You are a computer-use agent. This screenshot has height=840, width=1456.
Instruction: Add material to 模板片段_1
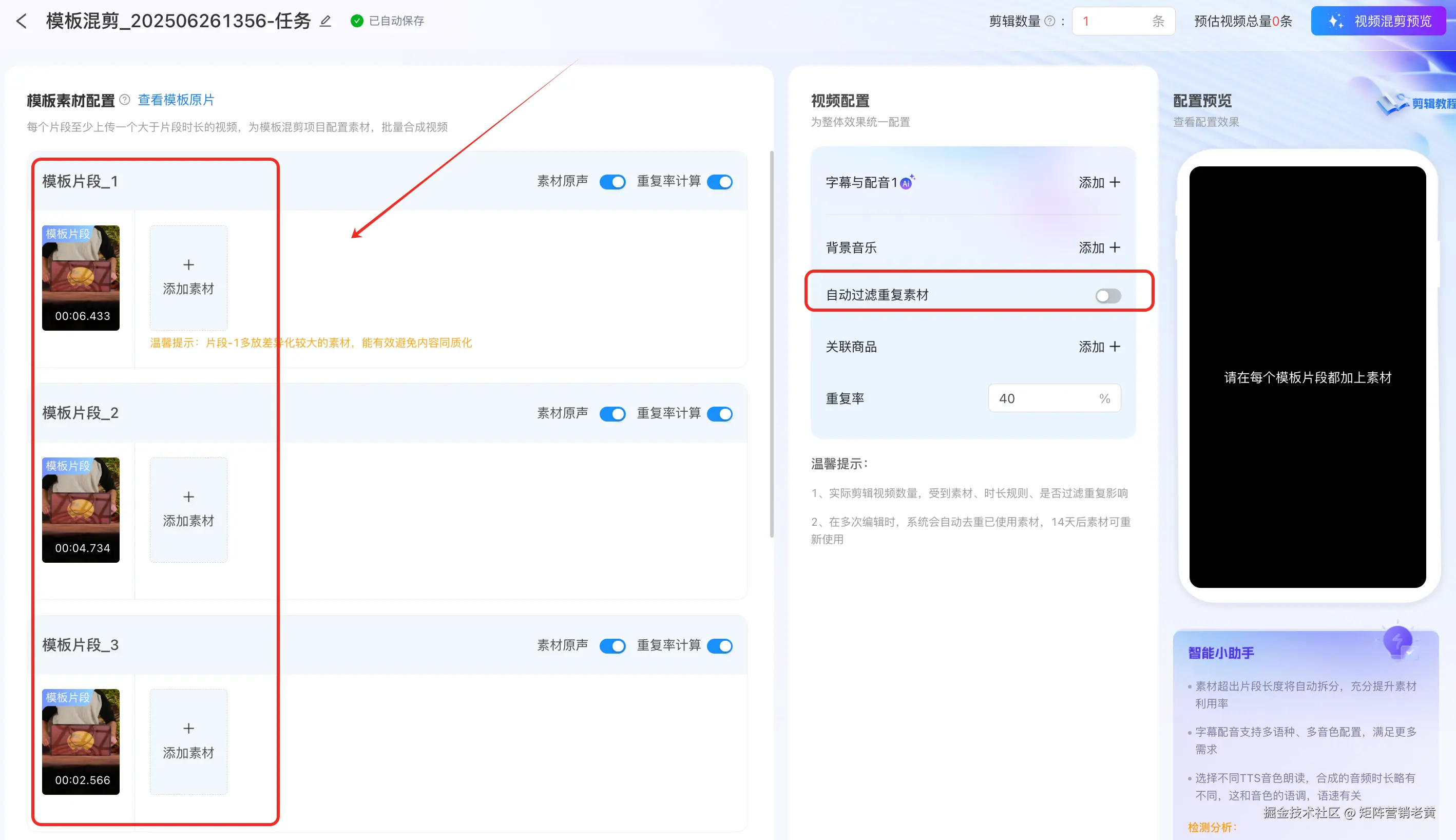coord(188,277)
